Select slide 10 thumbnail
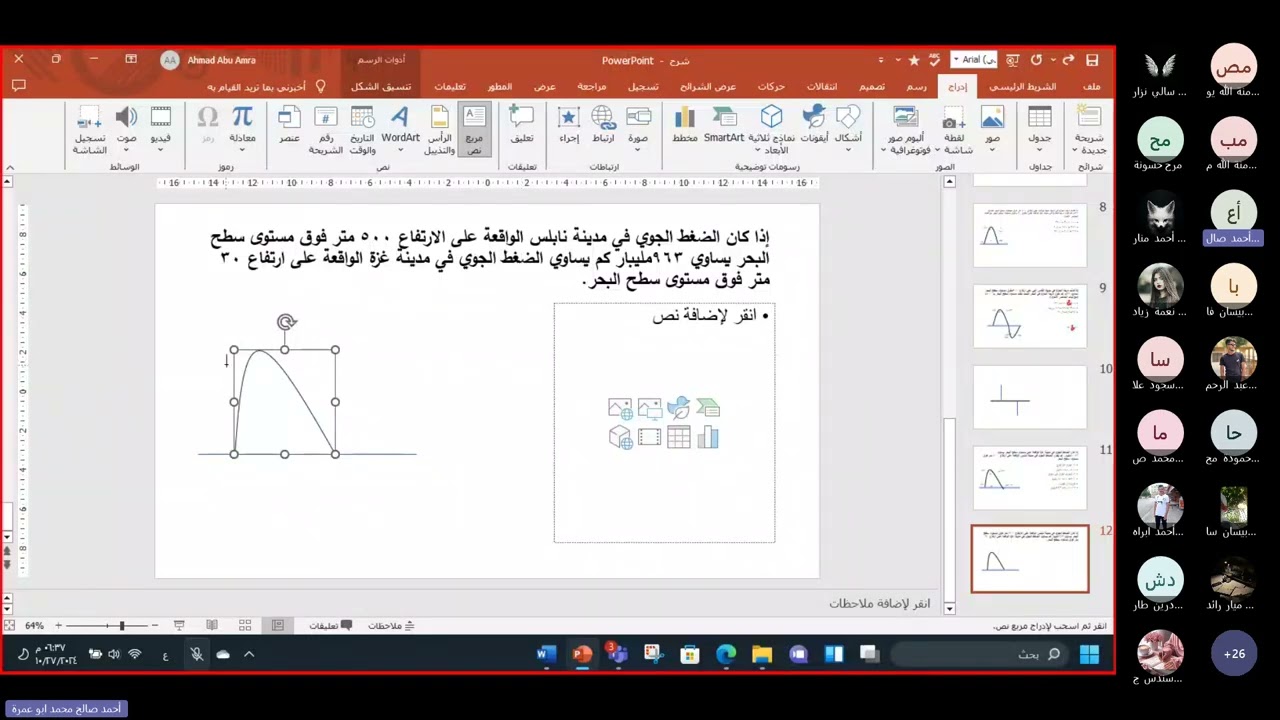This screenshot has height=720, width=1280. coord(1030,397)
